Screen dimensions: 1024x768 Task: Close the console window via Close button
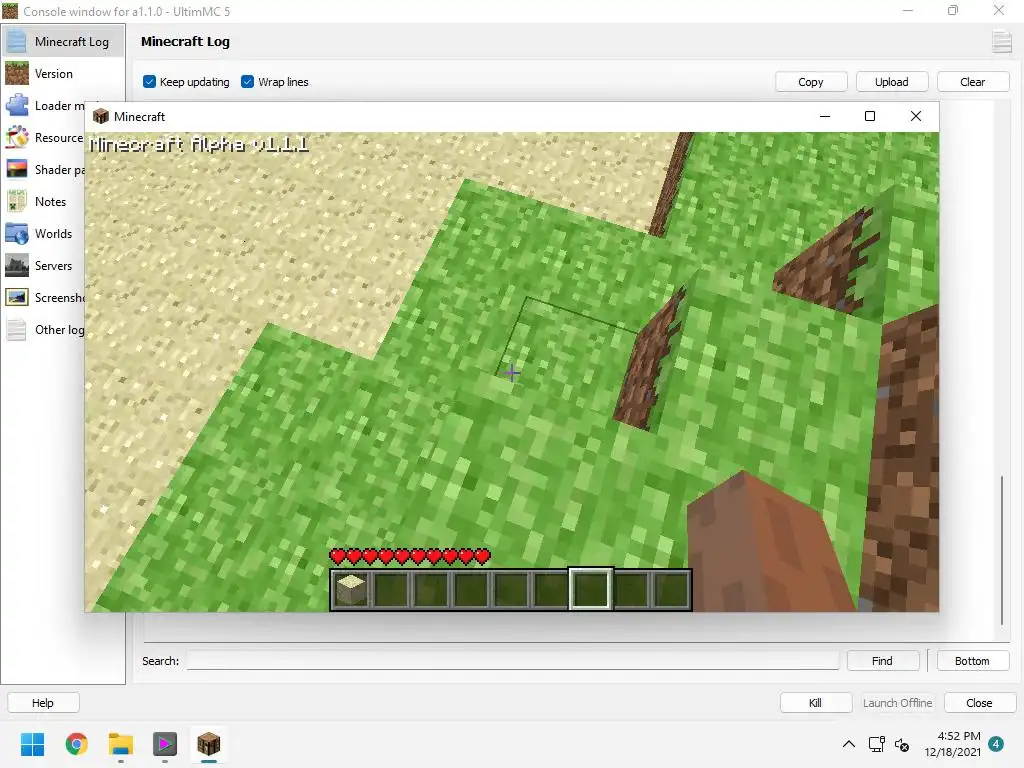point(980,703)
